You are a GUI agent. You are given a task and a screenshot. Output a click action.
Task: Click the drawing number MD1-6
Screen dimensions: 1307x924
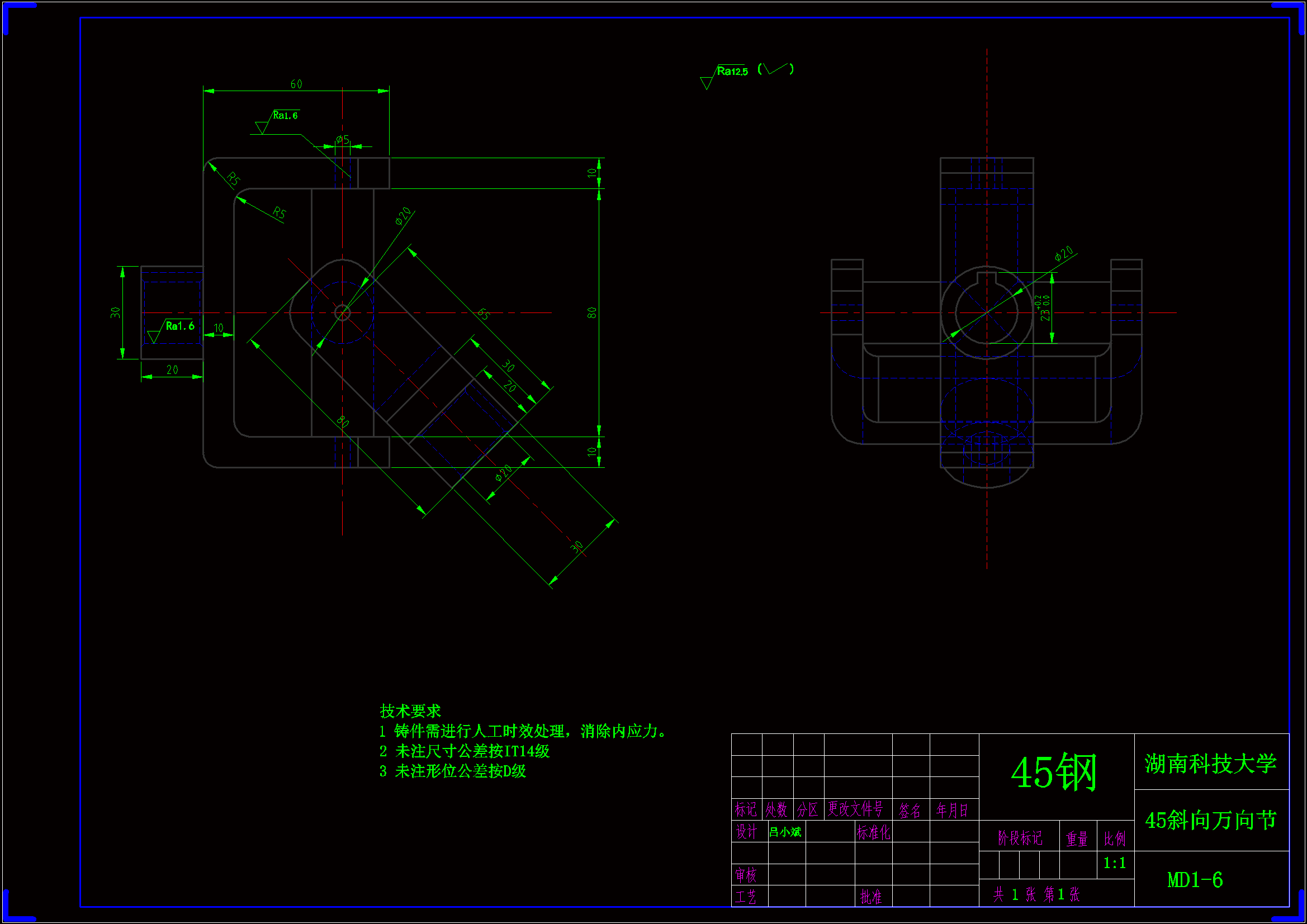click(1194, 880)
